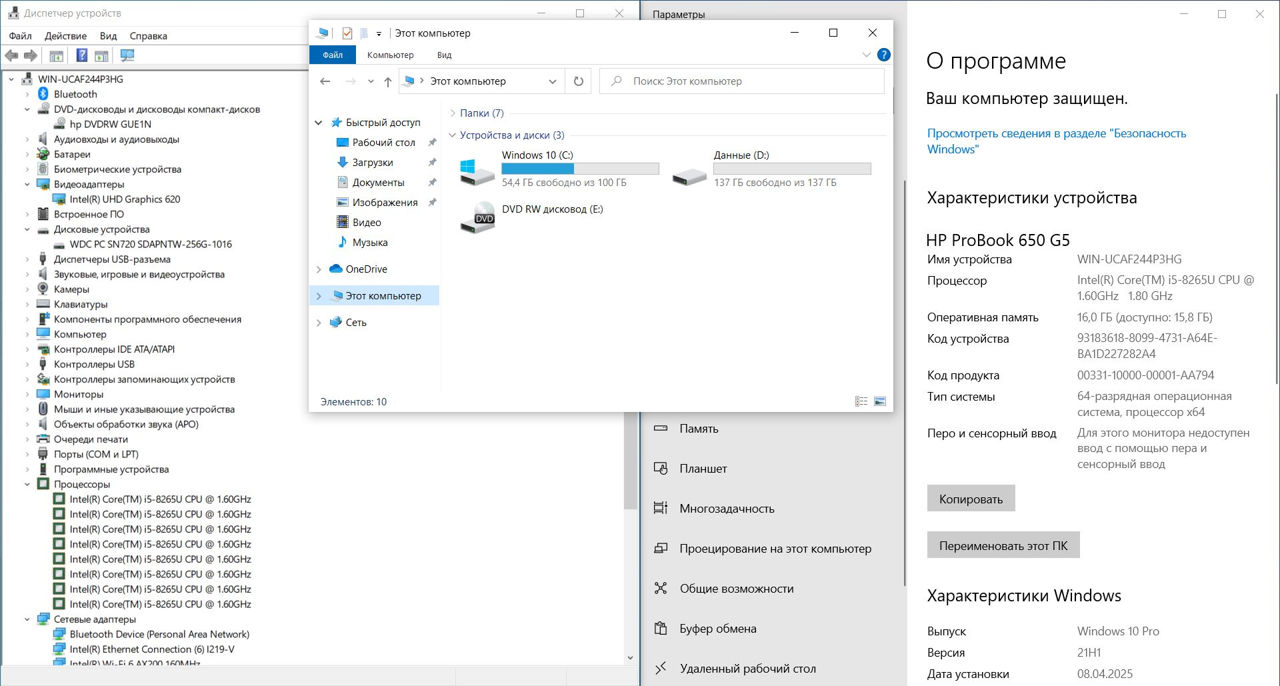Collapse the Процессоры device category
Image resolution: width=1280 pixels, height=686 pixels.
(x=28, y=484)
